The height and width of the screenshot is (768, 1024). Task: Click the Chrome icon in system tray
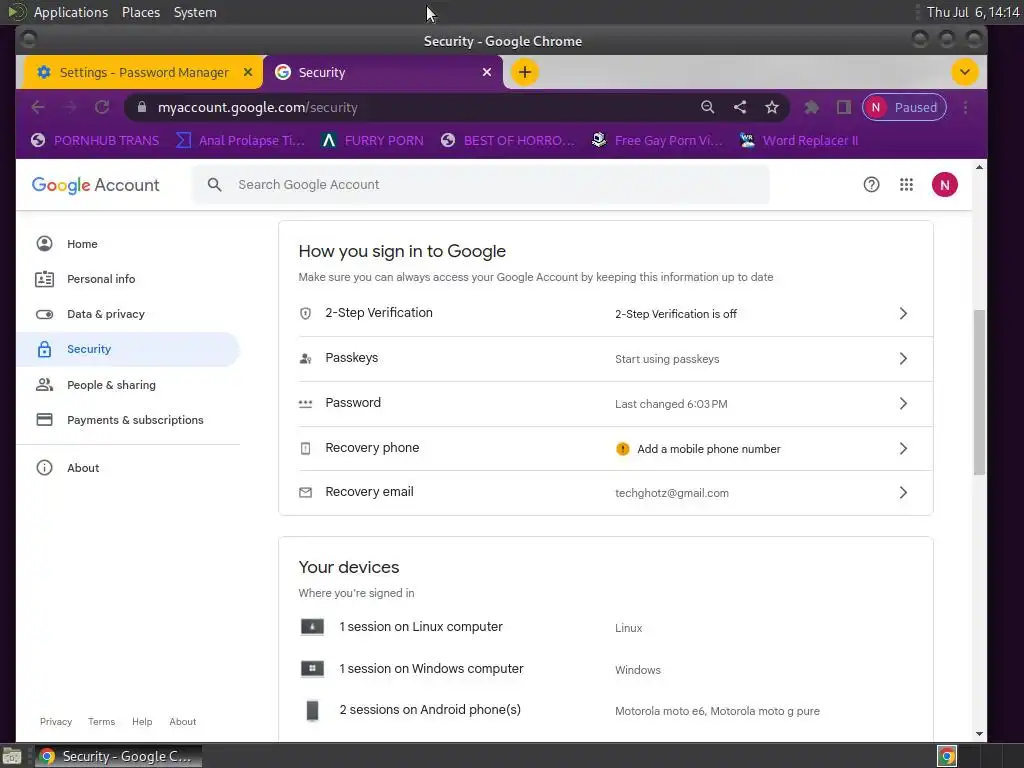[947, 756]
